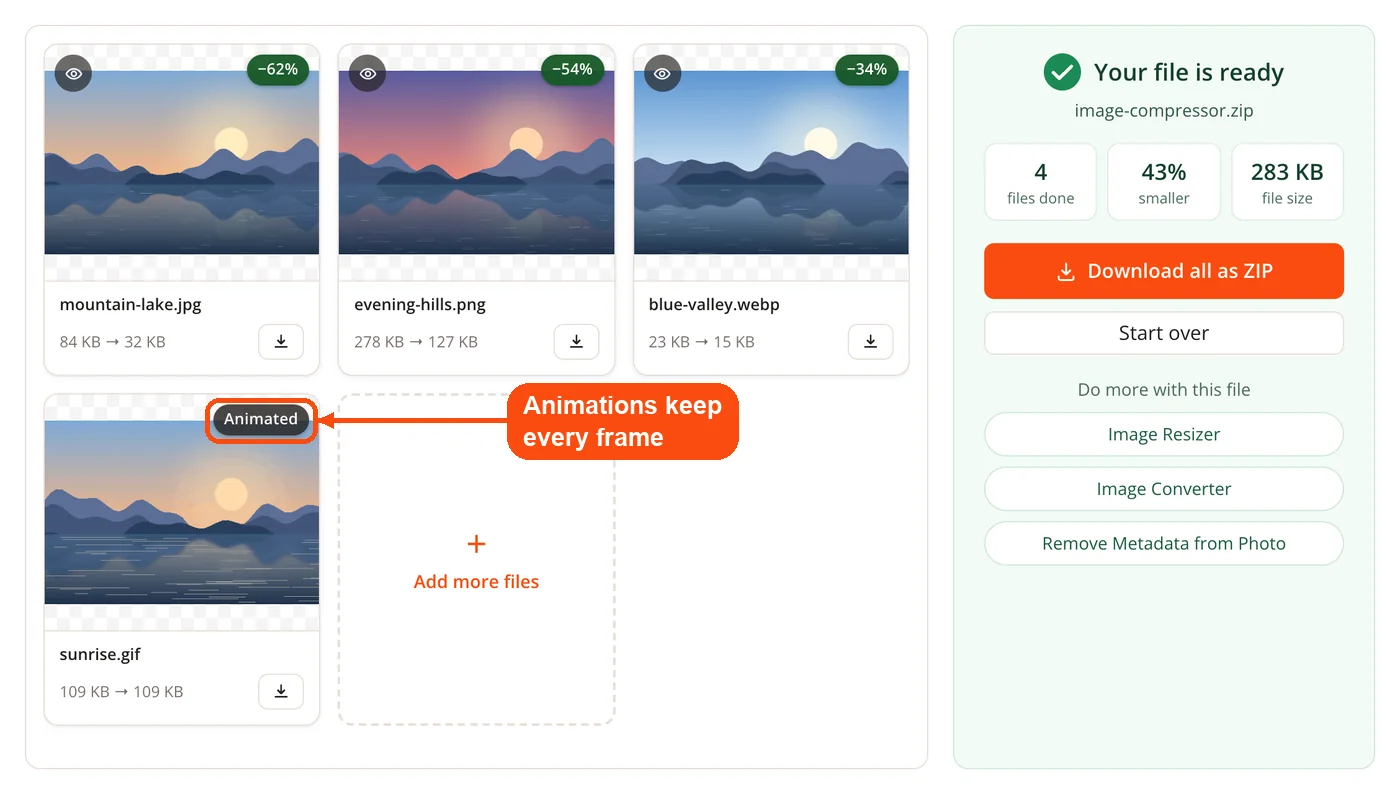1400x794 pixels.
Task: Click the −62% savings badge
Action: coord(278,70)
